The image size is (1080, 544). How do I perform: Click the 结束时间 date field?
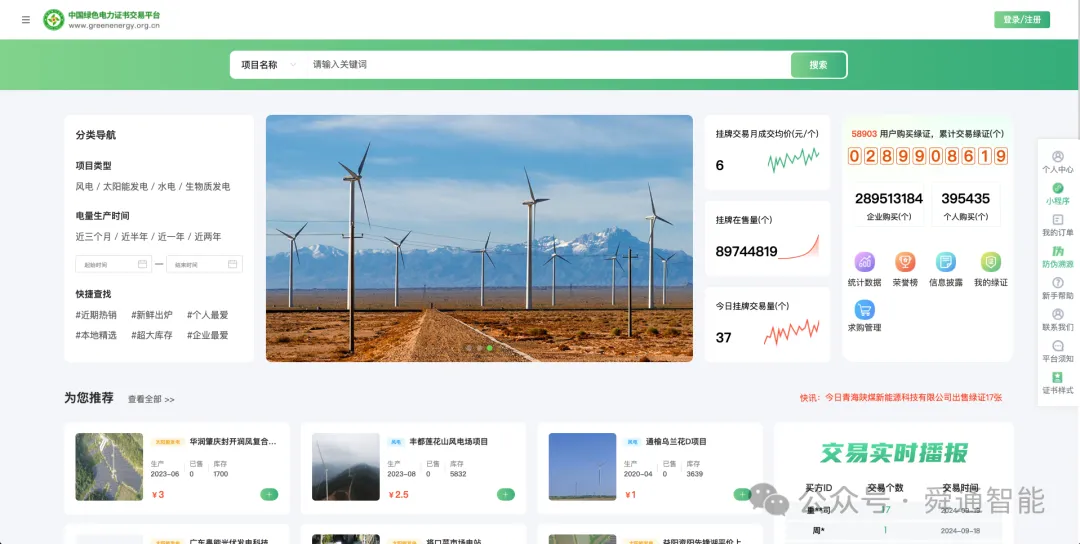(x=204, y=264)
